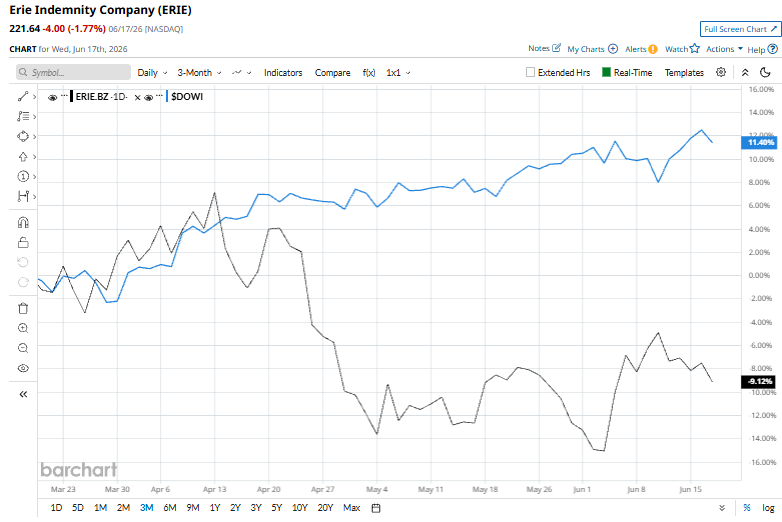This screenshot has width=782, height=522.
Task: Toggle the percent scale button
Action: [747, 508]
